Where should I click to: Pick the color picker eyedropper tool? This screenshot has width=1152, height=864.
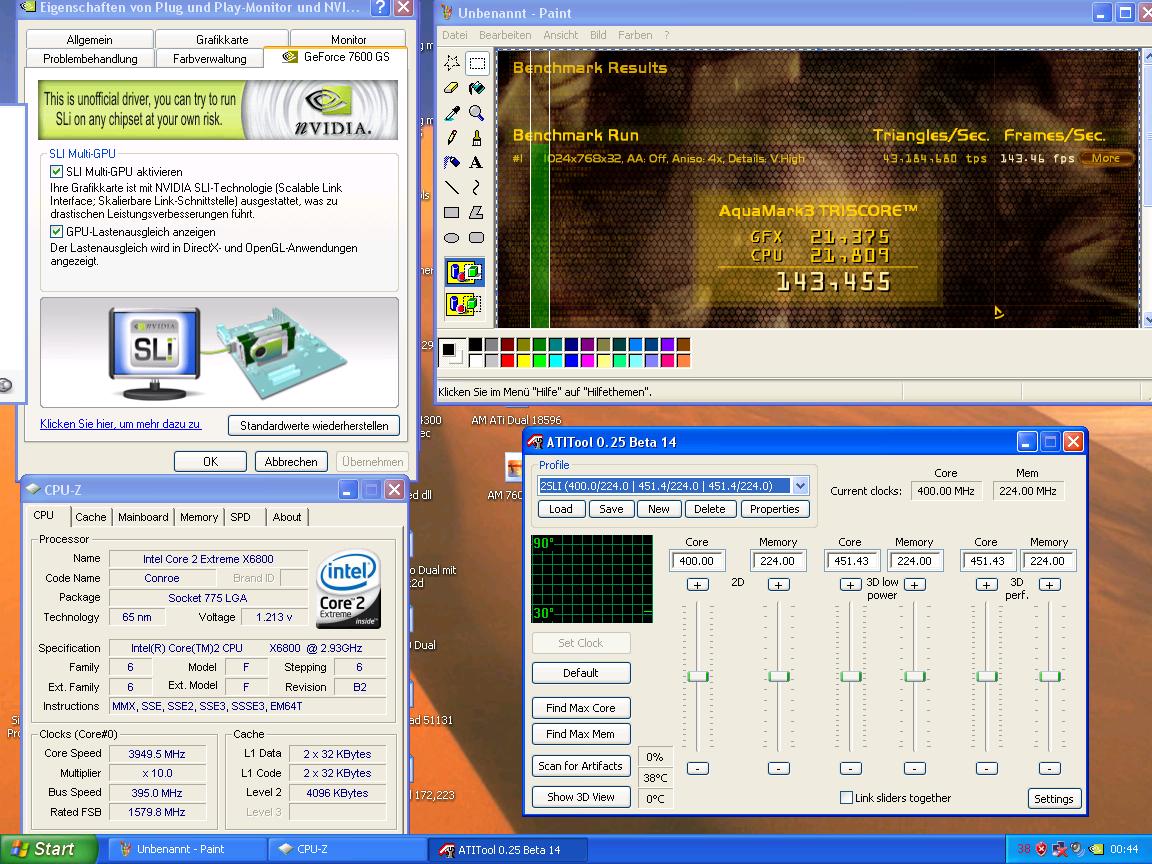coord(452,113)
